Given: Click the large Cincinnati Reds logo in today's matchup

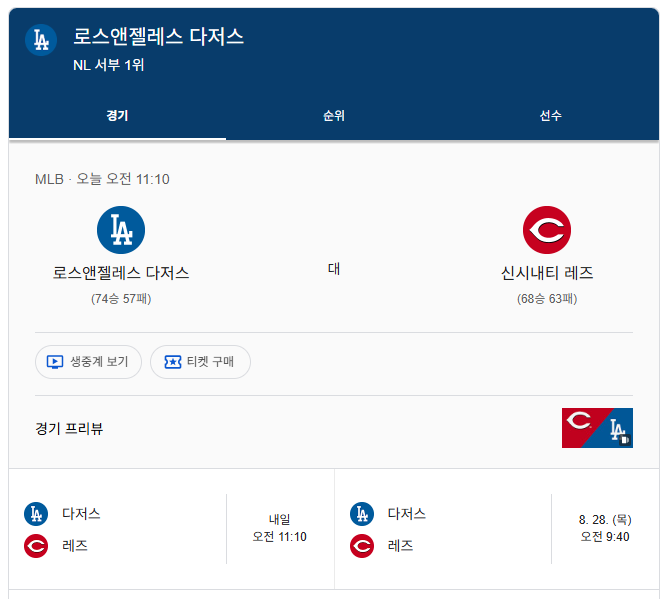Looking at the screenshot, I should click(547, 230).
